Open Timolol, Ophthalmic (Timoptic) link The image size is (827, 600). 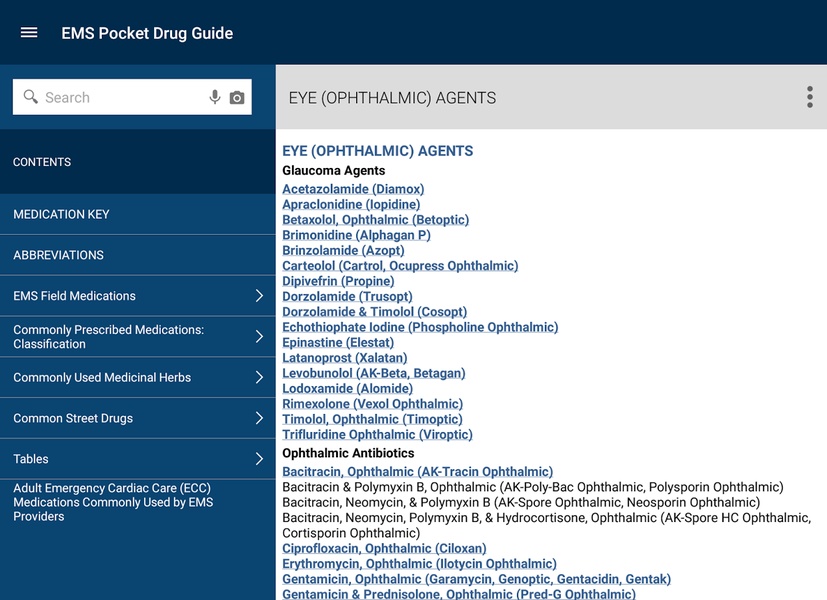(372, 419)
